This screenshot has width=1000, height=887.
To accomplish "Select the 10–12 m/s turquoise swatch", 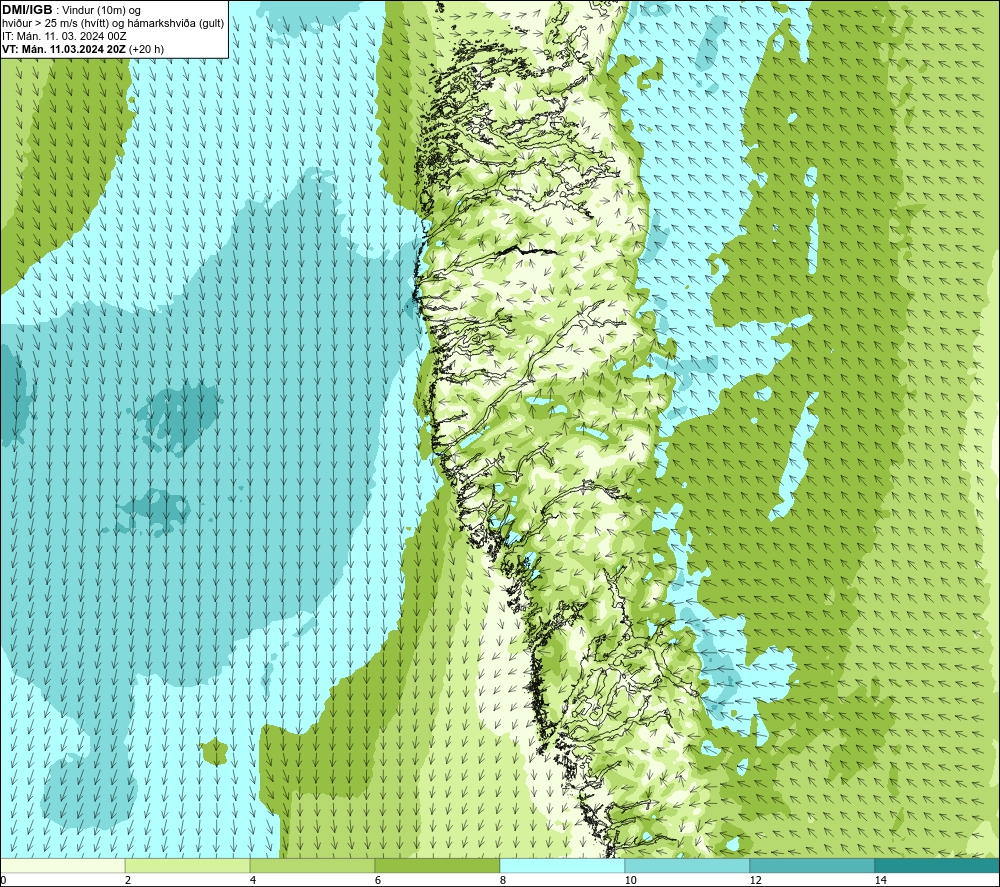I will pyautogui.click(x=688, y=865).
